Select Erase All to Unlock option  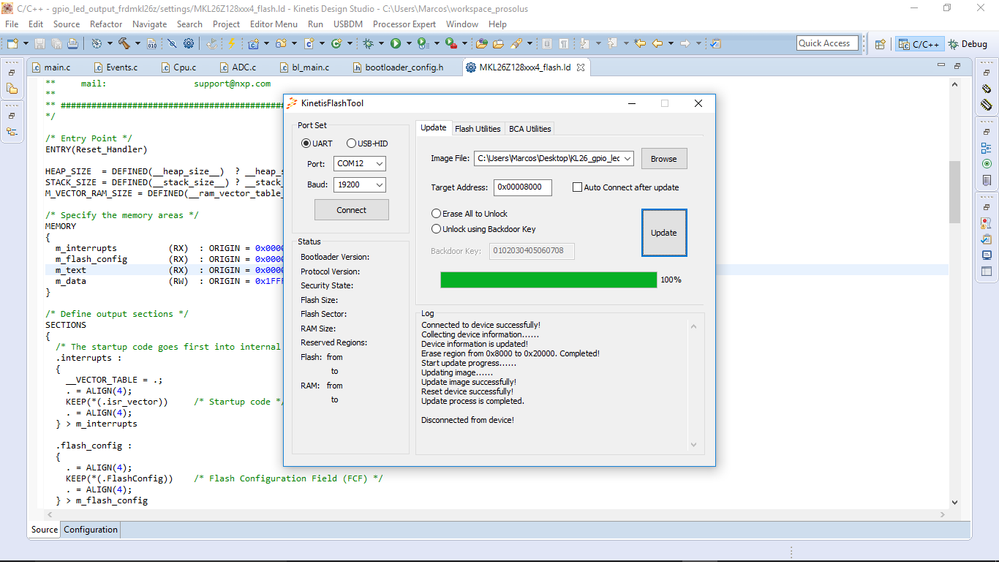(x=436, y=213)
